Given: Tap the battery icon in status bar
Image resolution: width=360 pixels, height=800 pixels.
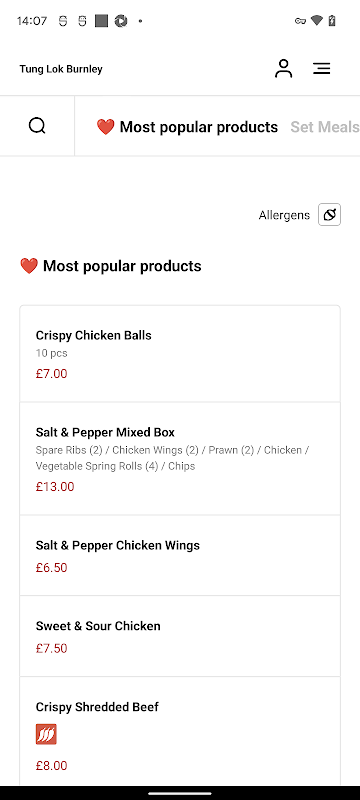Looking at the screenshot, I should [x=332, y=20].
